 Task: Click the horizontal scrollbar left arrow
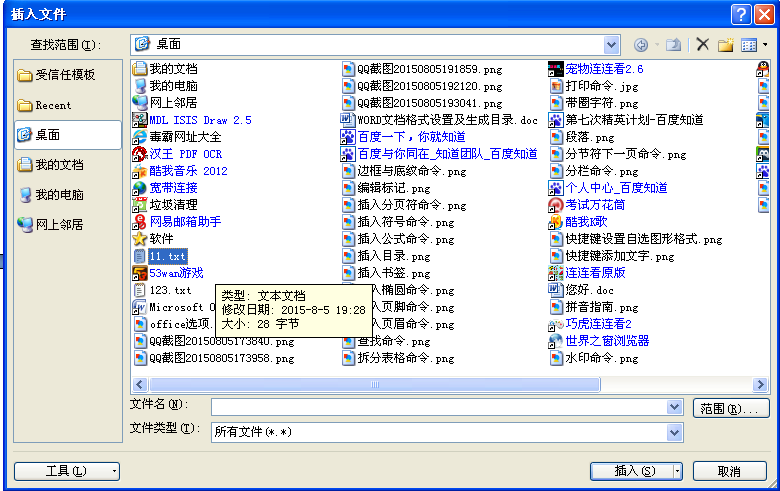[139, 385]
